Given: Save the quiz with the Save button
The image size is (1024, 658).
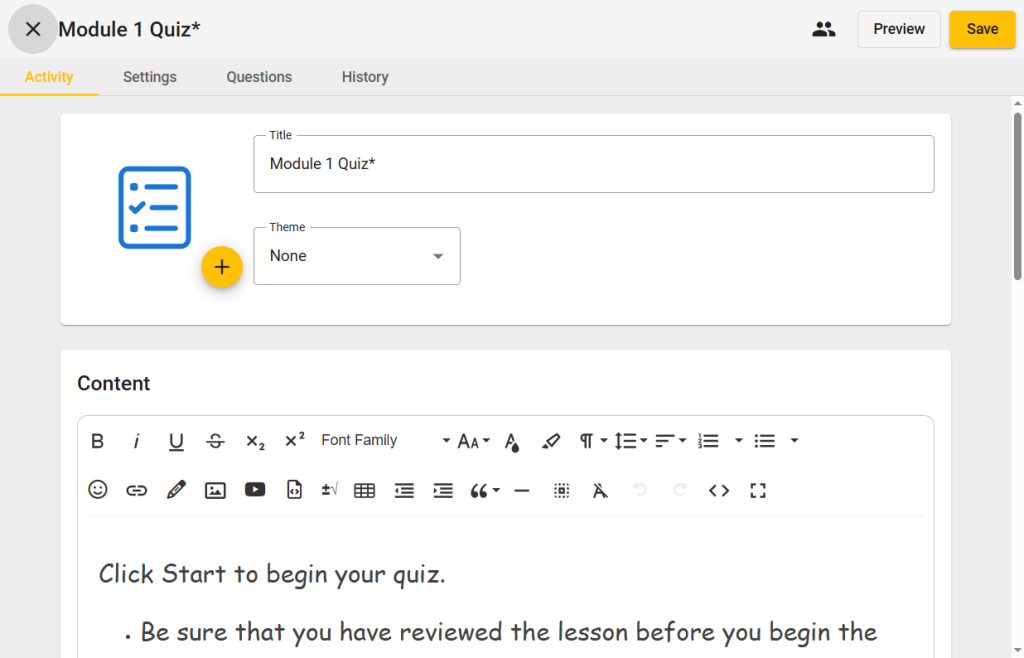Looking at the screenshot, I should (x=981, y=29).
